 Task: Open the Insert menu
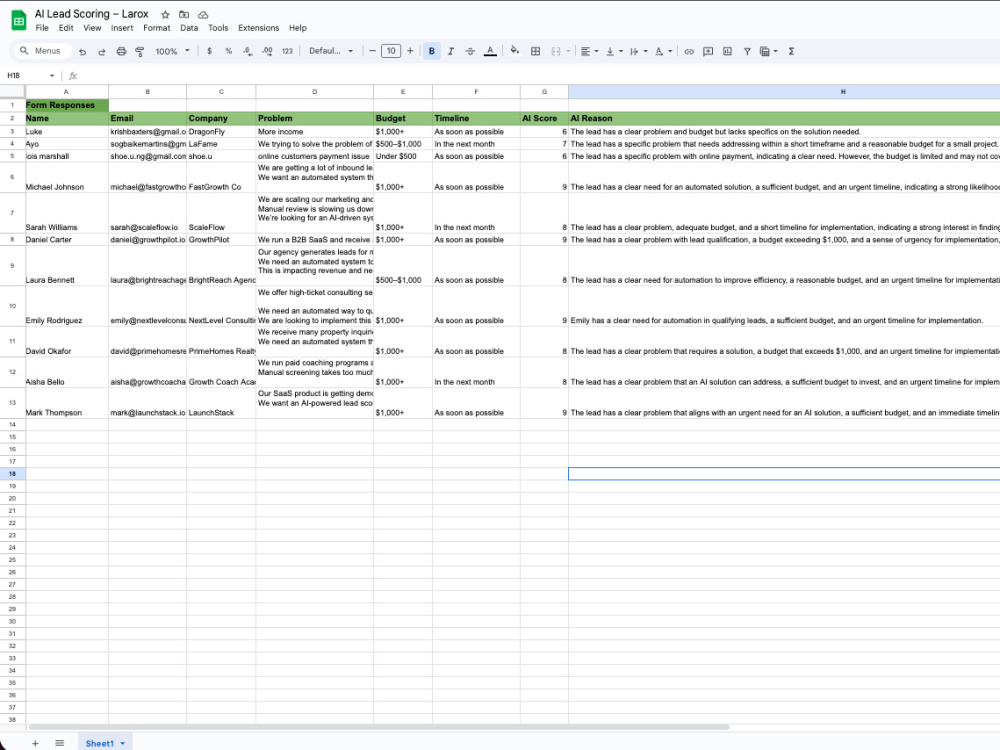coord(122,28)
